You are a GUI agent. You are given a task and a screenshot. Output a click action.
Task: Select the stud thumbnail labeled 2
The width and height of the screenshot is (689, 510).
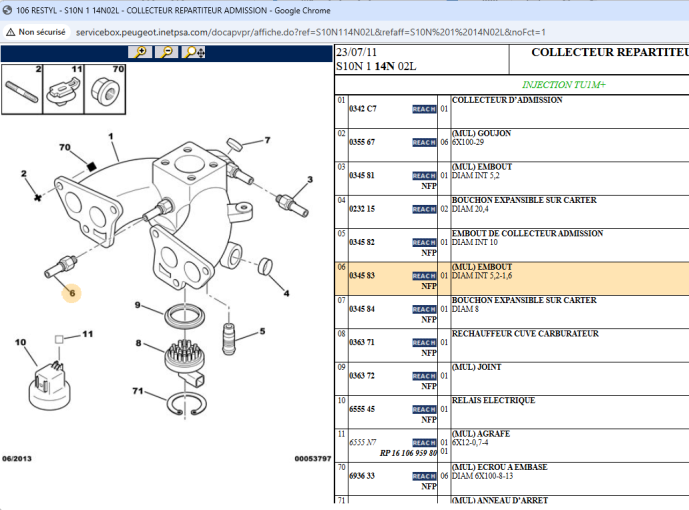(x=24, y=90)
